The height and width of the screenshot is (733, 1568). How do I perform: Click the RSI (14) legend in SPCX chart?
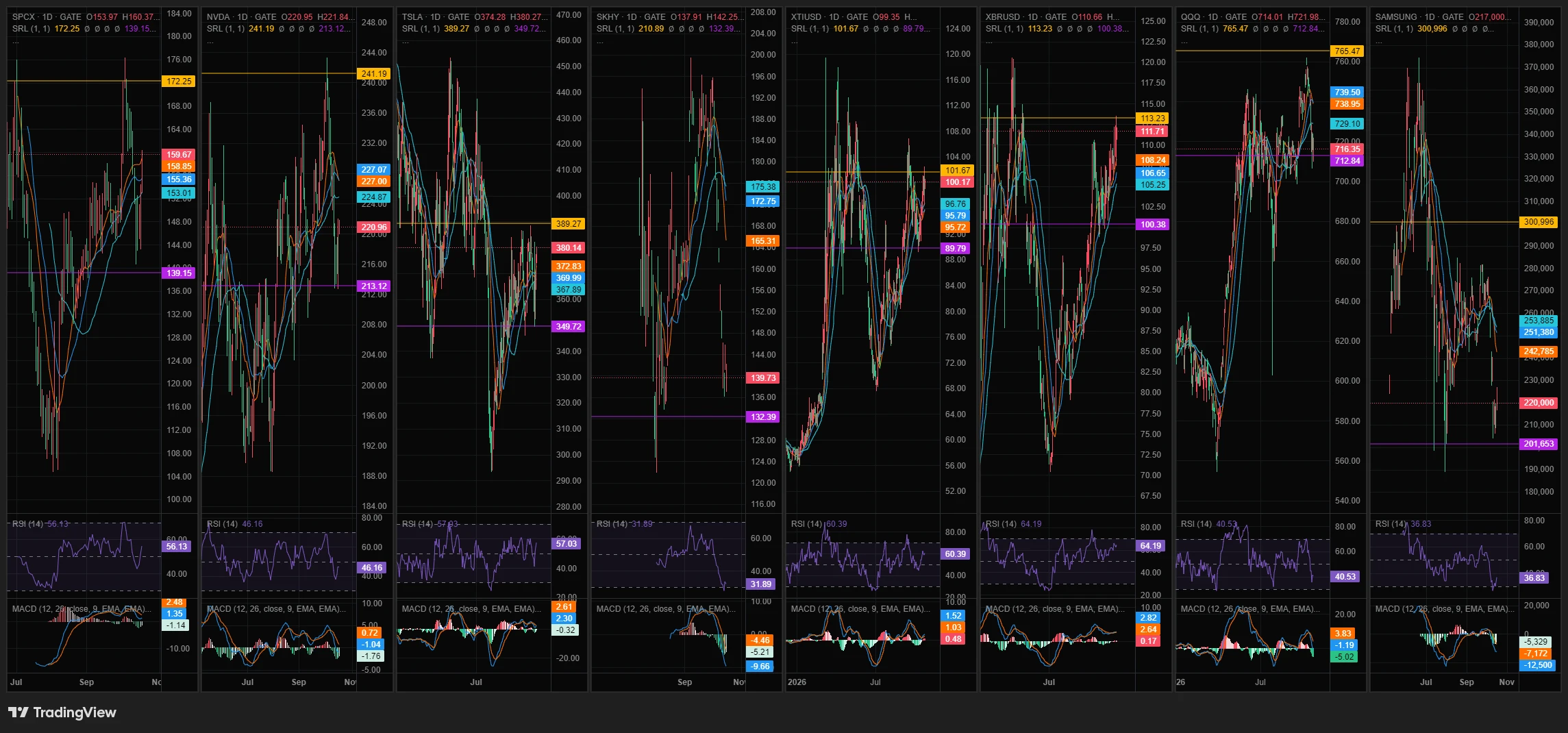click(x=27, y=524)
